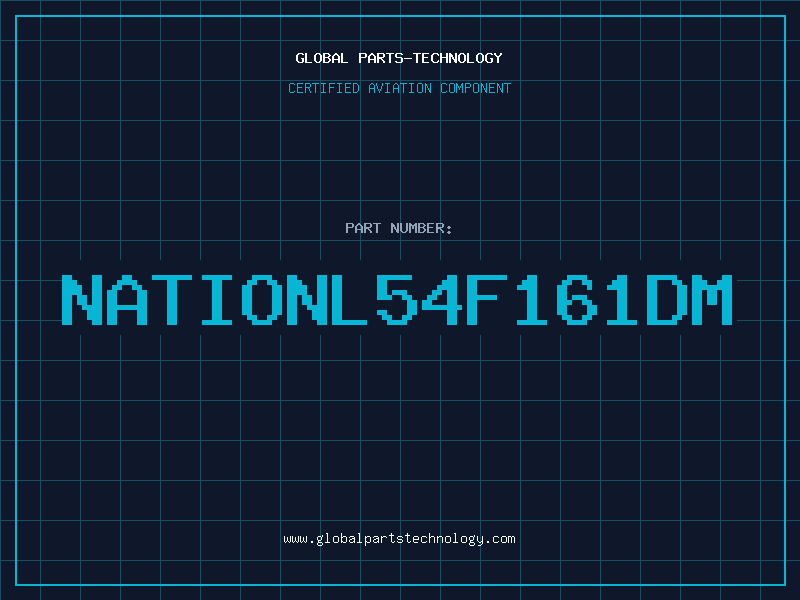Viewport: 800px width, 600px height.
Task: Select the CERTIFIED AVIATION COMPONENT subtitle
Action: tap(399, 88)
